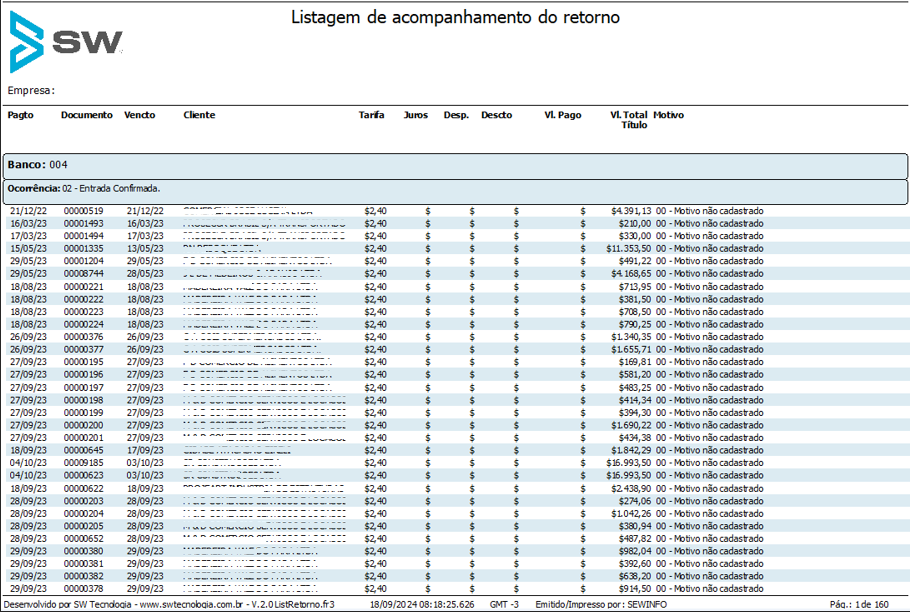Click the 'Tarifa' column header
The width and height of the screenshot is (910, 612).
tap(371, 115)
